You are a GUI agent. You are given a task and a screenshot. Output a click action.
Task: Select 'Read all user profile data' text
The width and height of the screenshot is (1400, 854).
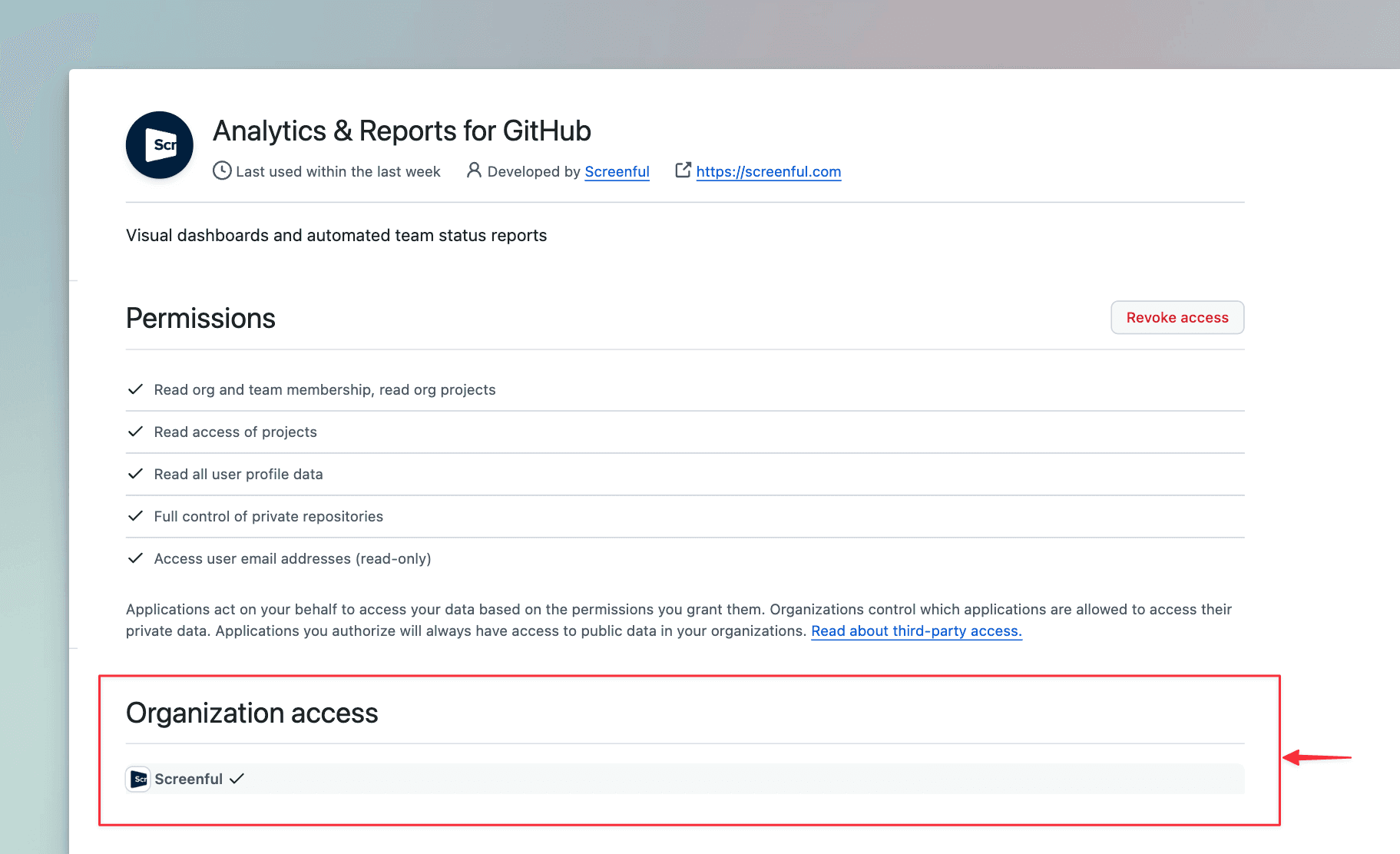[x=239, y=474]
